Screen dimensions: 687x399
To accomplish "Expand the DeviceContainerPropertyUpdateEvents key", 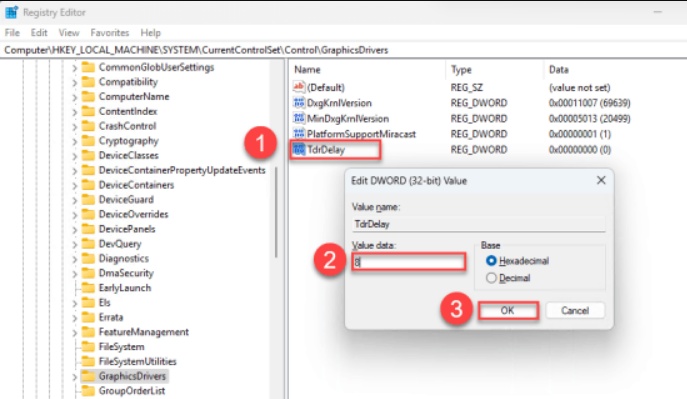I will (x=74, y=171).
